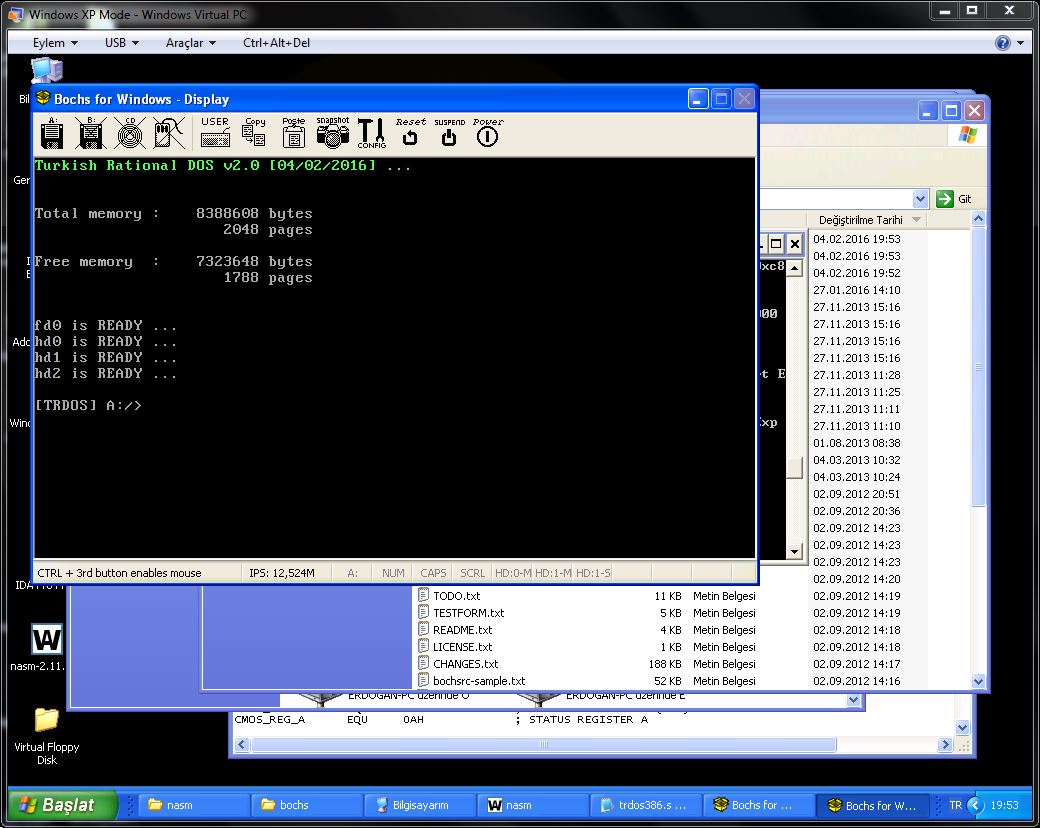The height and width of the screenshot is (828, 1040).
Task: Toggle the Power button in Bochs
Action: click(x=487, y=133)
